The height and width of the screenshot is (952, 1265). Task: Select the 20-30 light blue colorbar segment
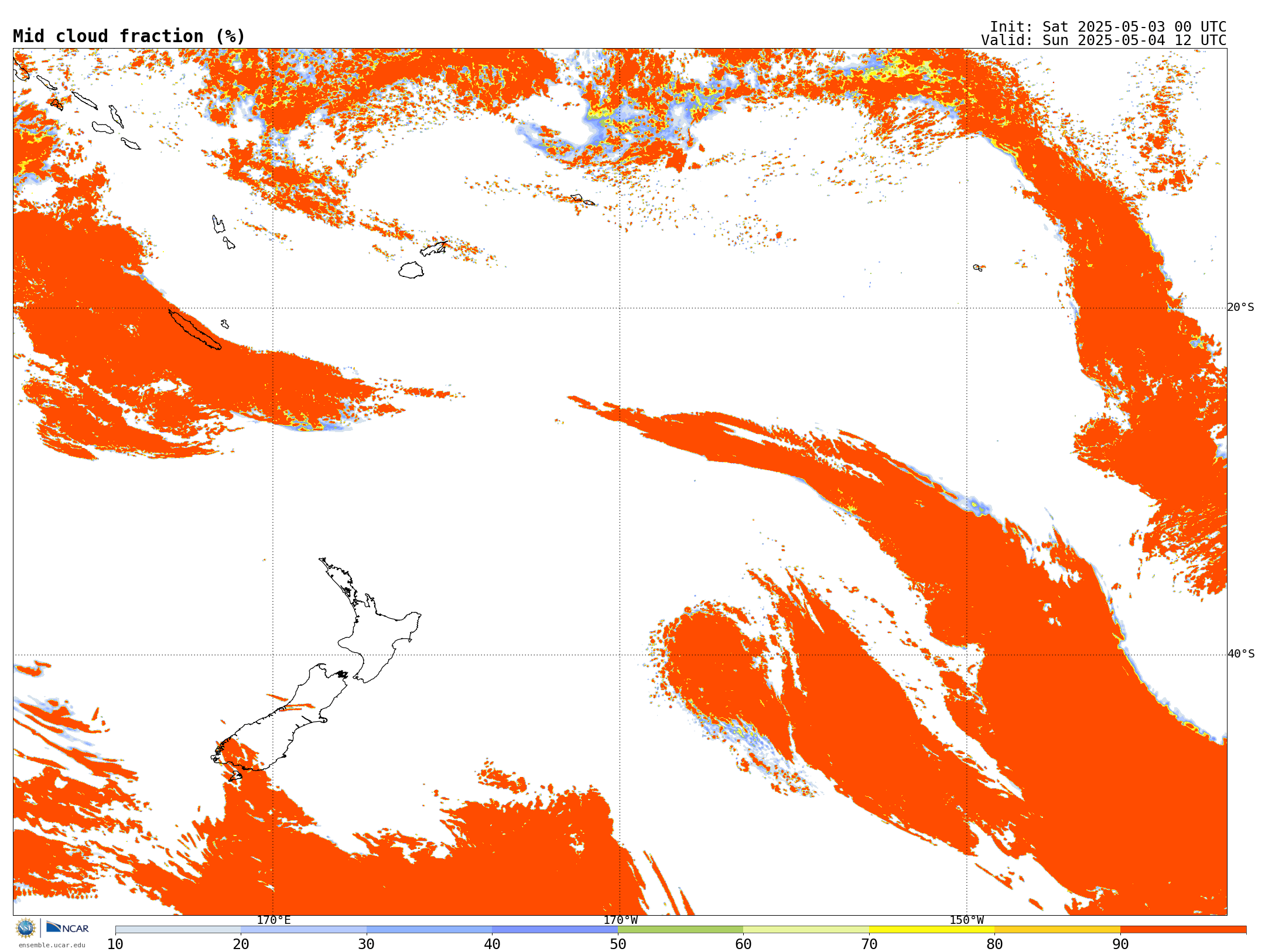tap(303, 930)
